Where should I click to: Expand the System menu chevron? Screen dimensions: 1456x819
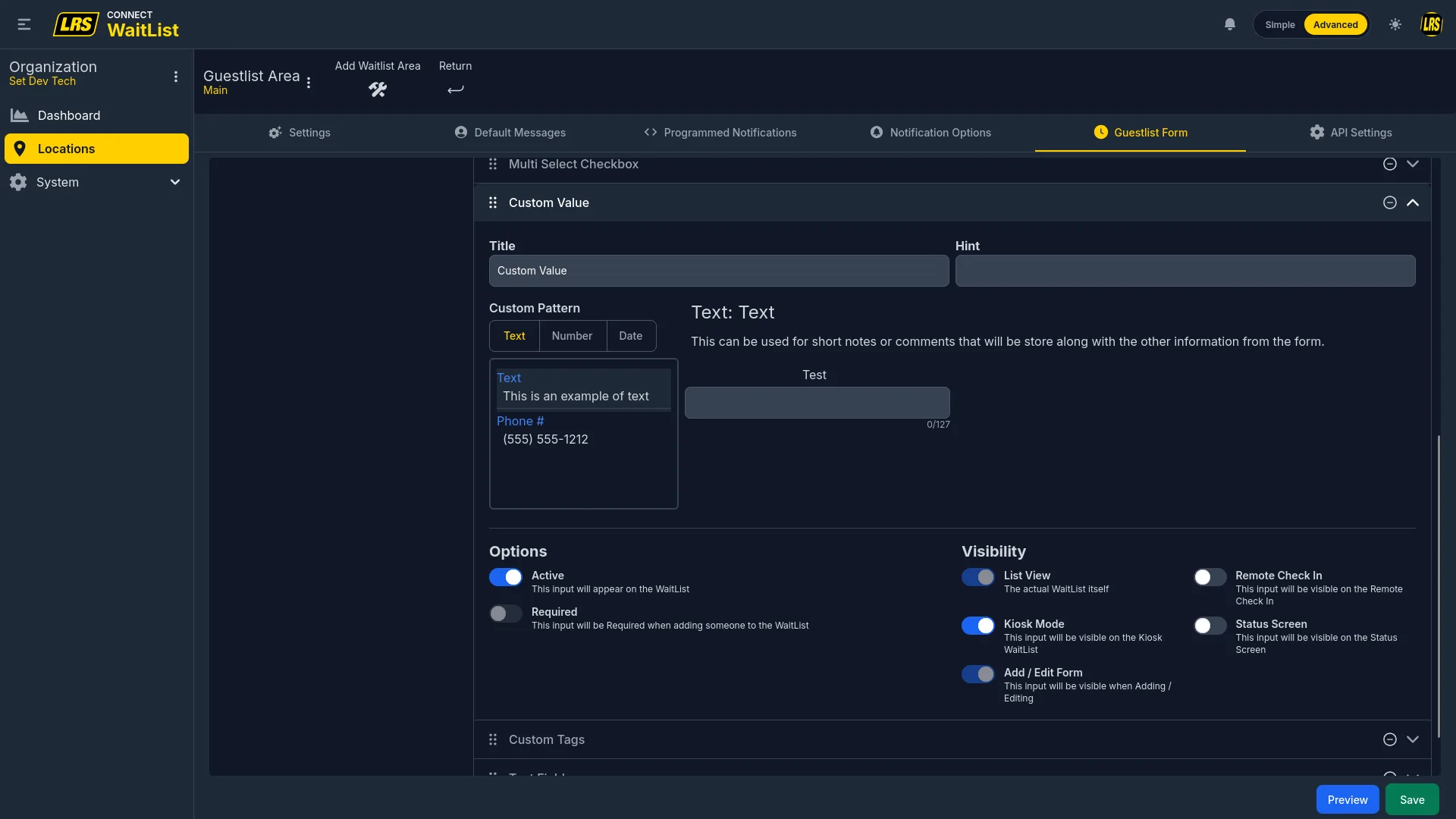[175, 182]
